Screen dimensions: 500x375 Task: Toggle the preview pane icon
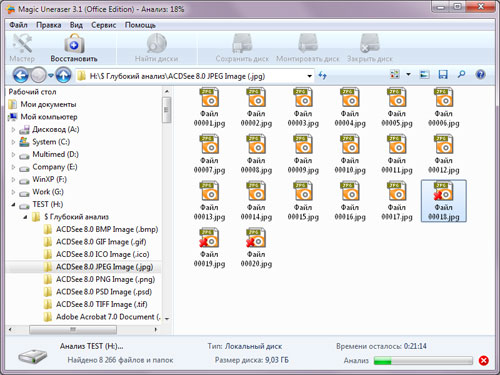[424, 74]
